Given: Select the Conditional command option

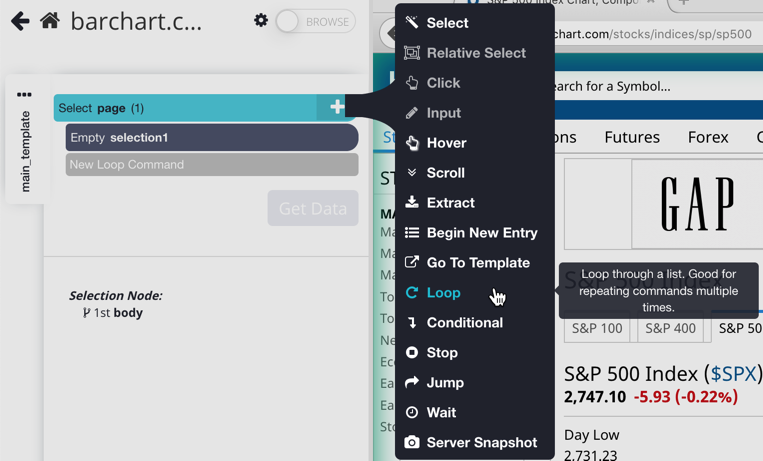Looking at the screenshot, I should pyautogui.click(x=464, y=323).
